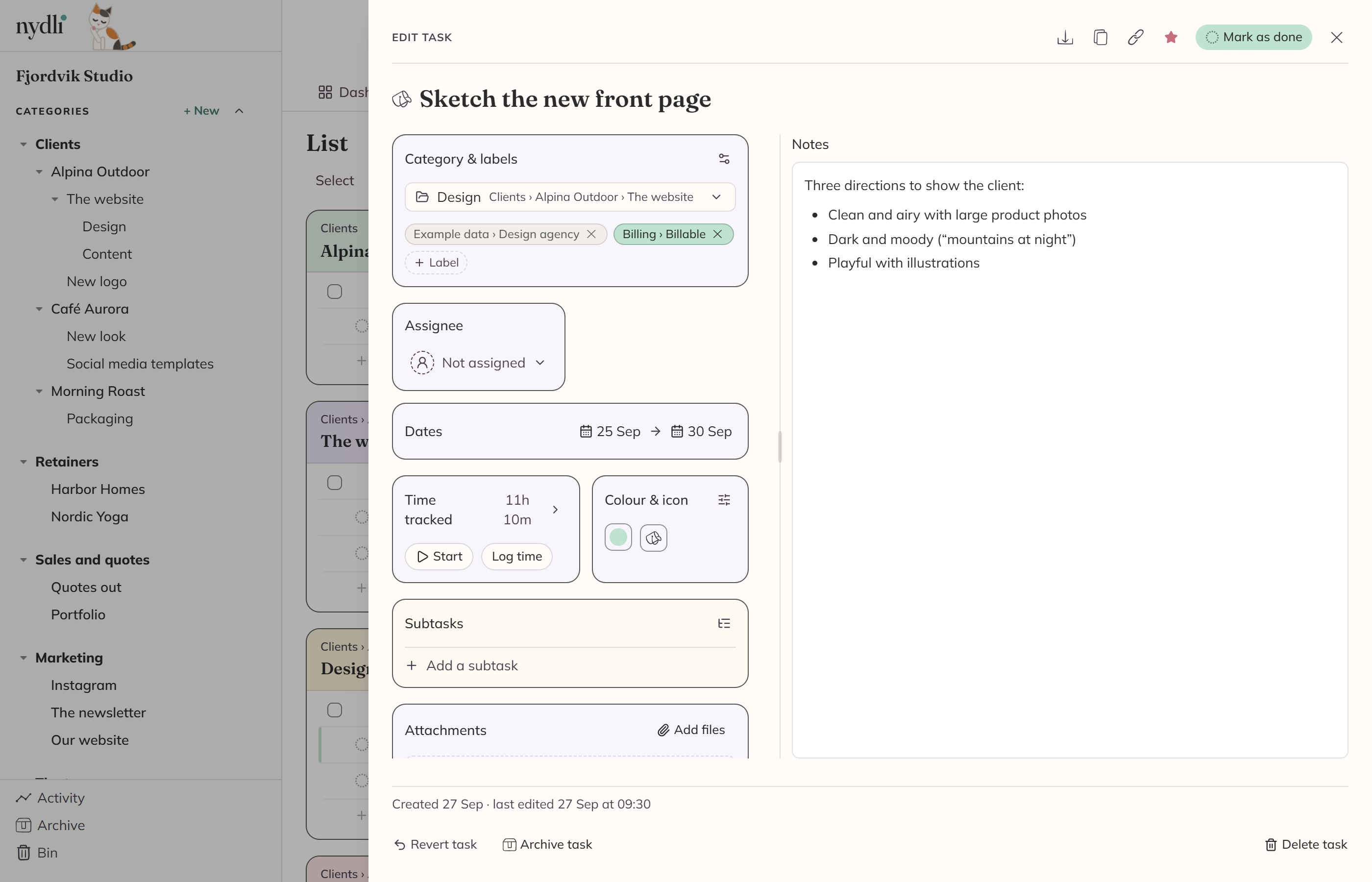Viewport: 1372px width, 882px height.
Task: Start the time tracker
Action: tap(439, 556)
